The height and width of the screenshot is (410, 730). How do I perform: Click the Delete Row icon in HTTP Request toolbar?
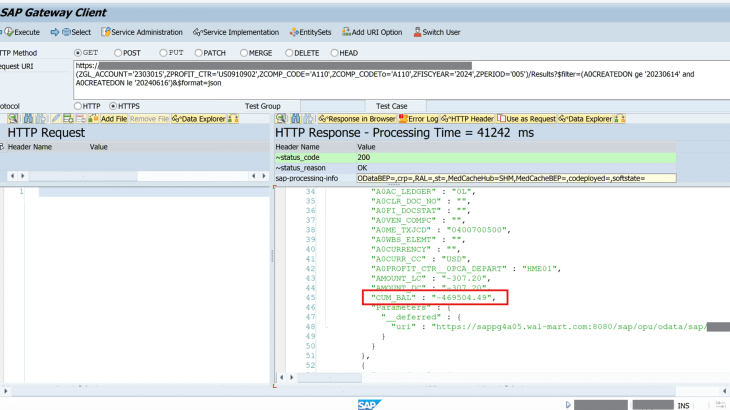coord(81,119)
